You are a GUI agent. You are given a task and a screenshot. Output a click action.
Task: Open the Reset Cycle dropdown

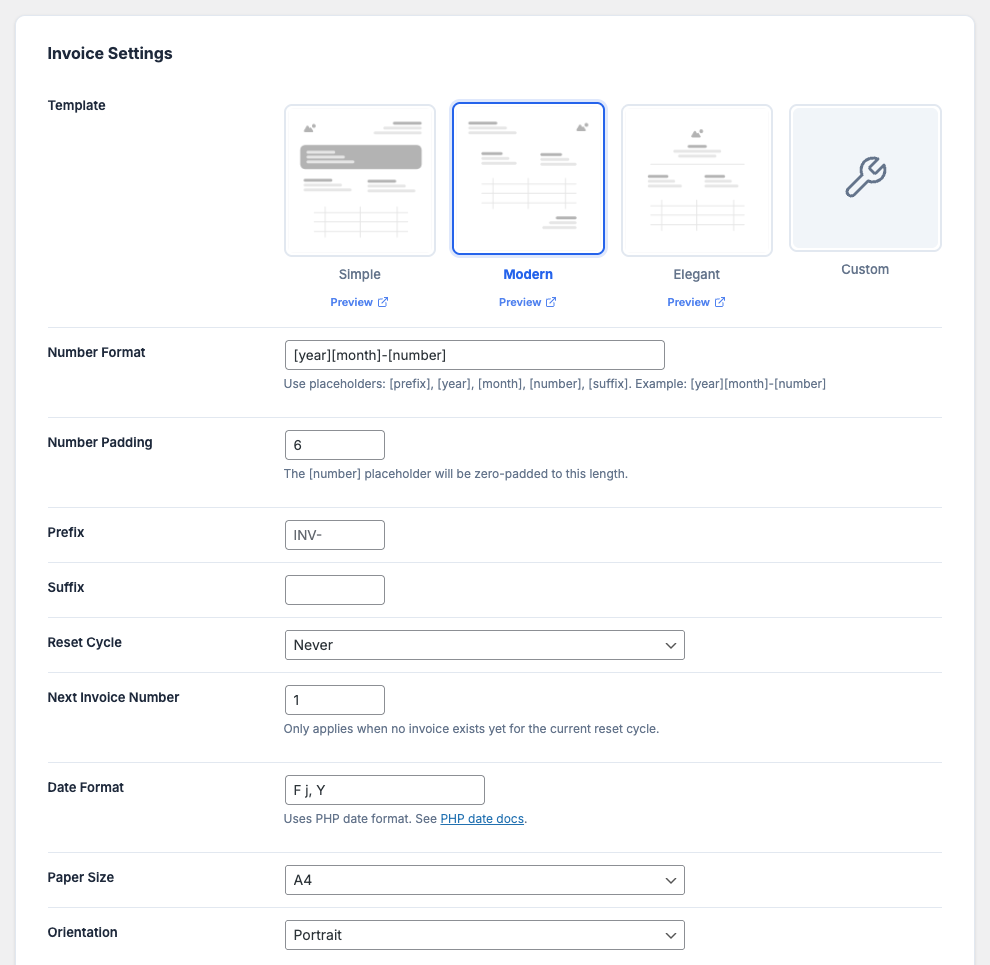(x=484, y=645)
